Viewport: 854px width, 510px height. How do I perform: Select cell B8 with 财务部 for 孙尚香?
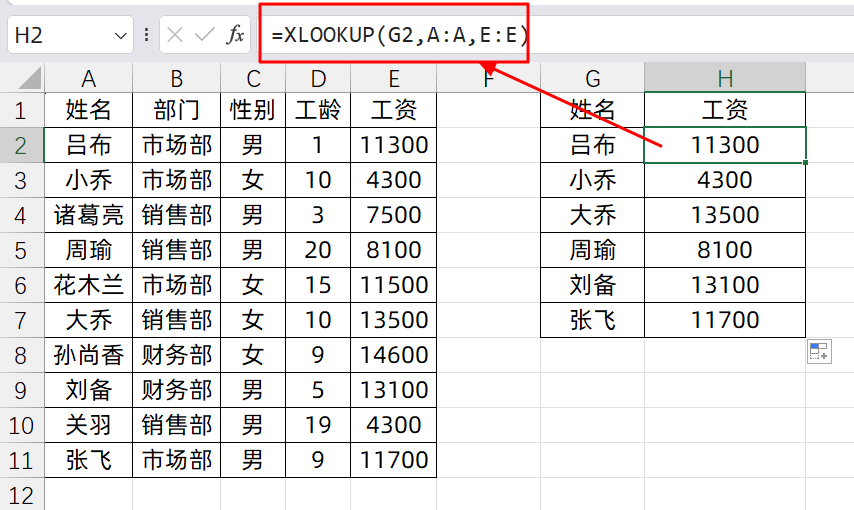(176, 355)
